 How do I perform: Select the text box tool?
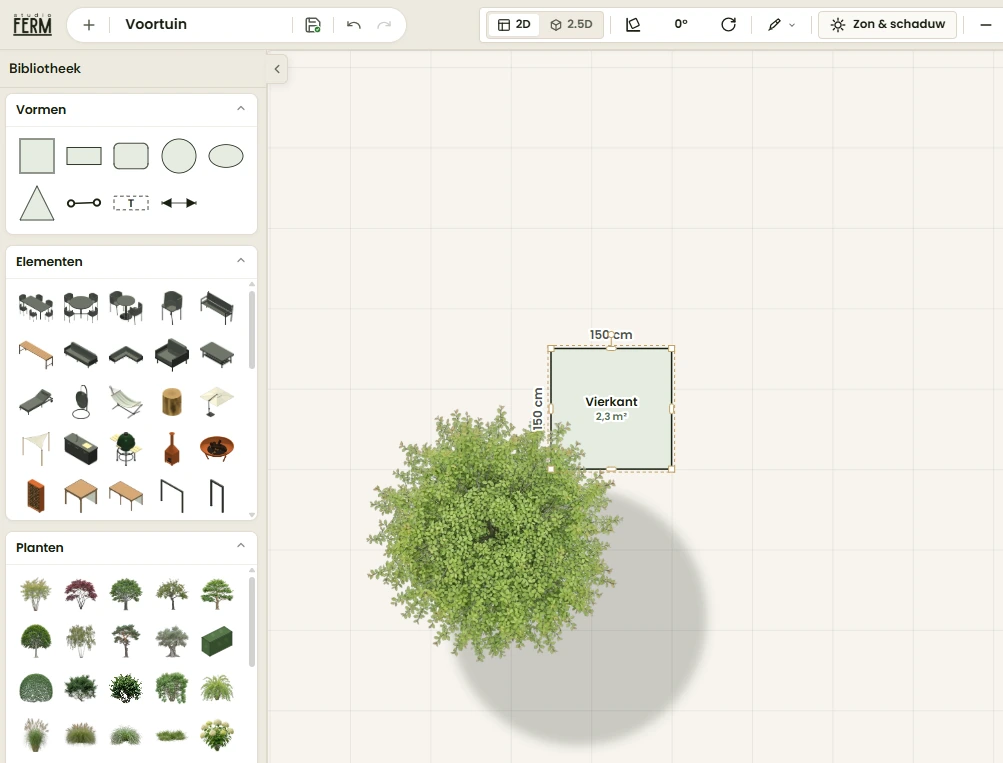click(x=131, y=203)
